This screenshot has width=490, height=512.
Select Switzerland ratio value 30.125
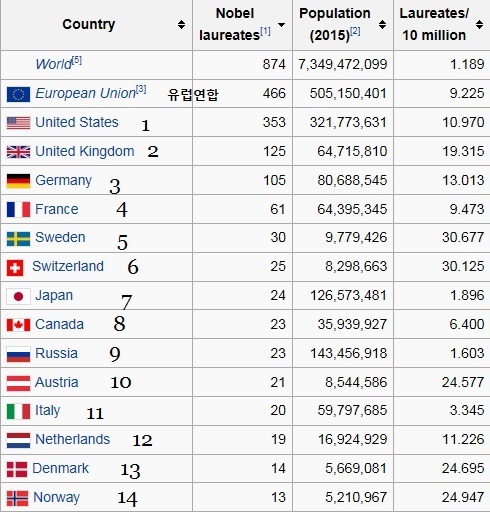tap(463, 266)
